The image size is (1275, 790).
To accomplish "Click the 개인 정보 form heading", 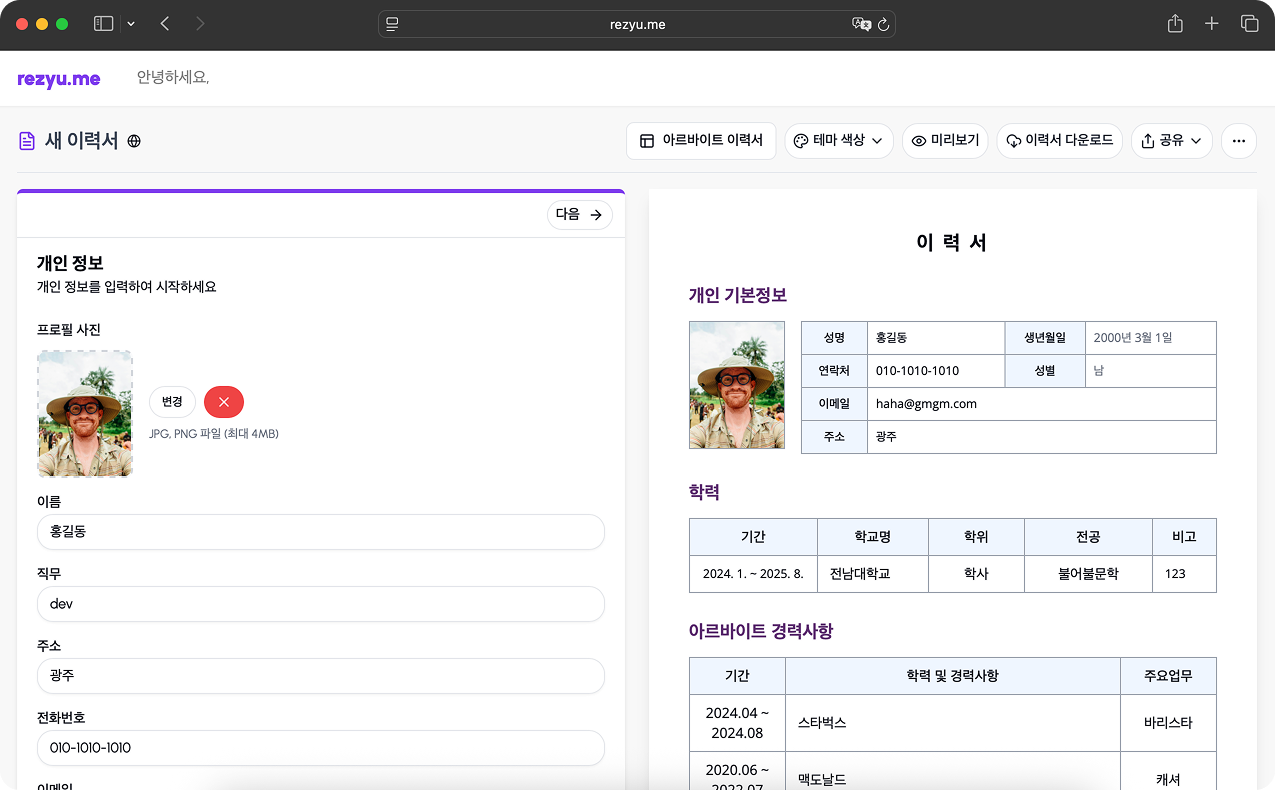I will tap(70, 263).
